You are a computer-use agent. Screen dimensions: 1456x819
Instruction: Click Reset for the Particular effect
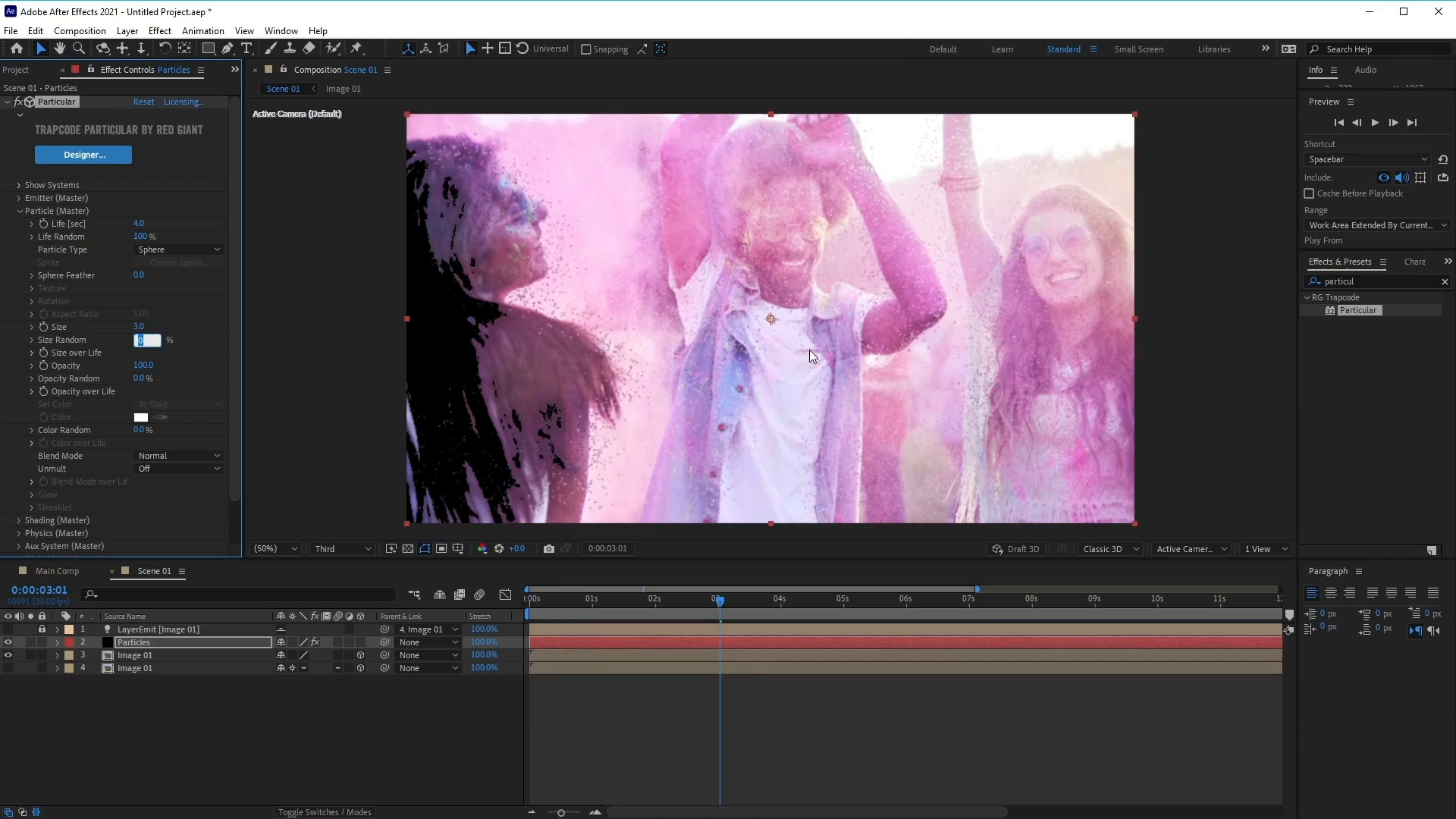[x=143, y=101]
